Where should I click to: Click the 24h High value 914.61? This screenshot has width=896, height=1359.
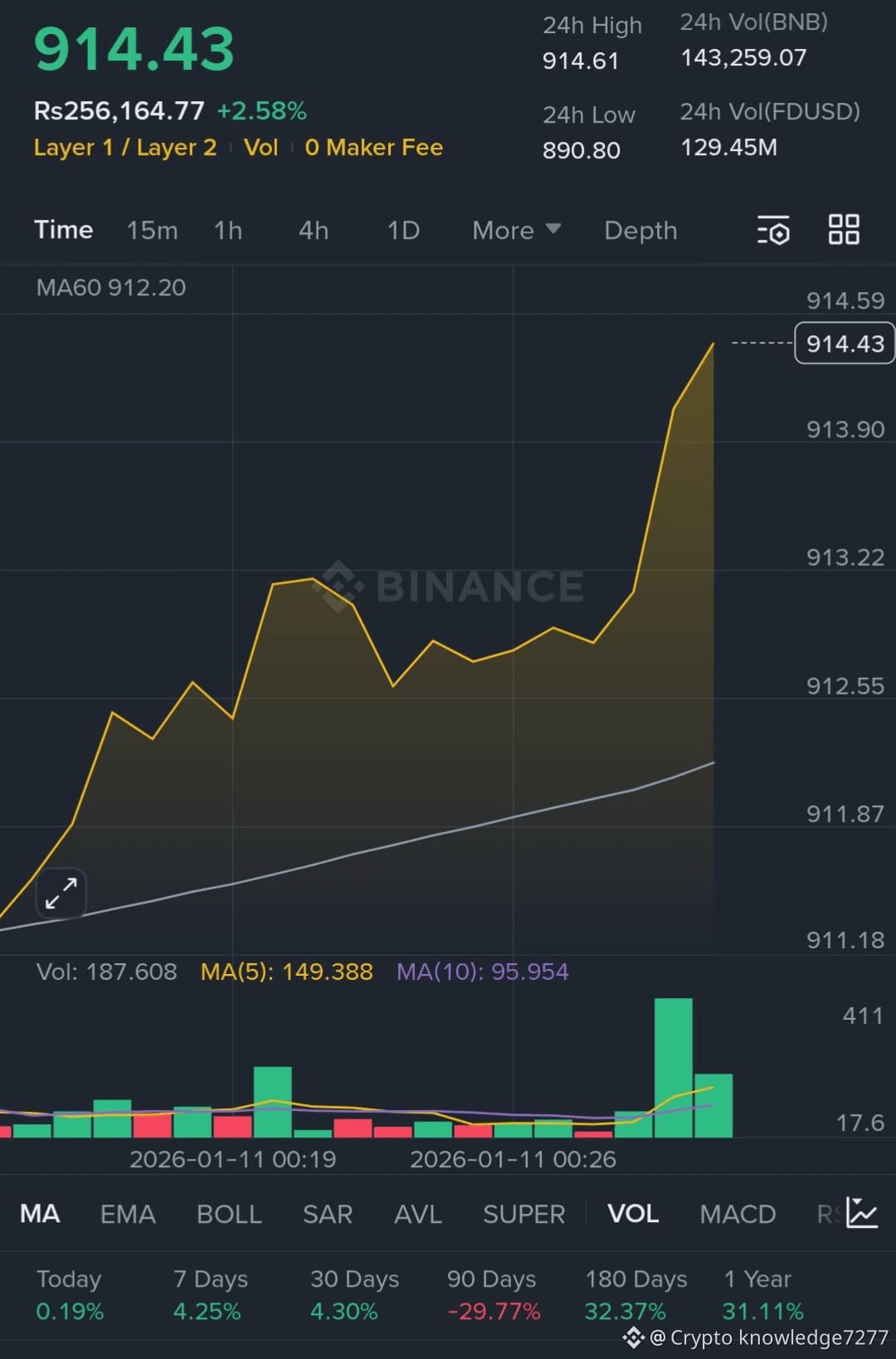581,61
